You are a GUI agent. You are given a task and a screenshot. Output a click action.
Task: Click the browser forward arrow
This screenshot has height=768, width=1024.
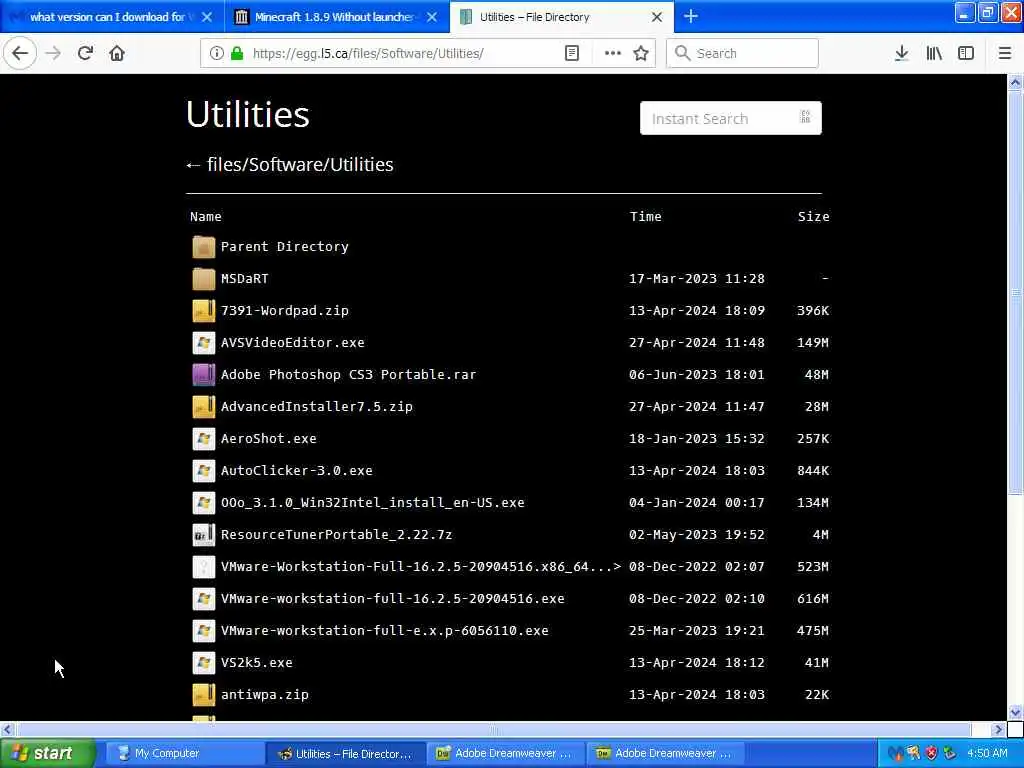point(54,53)
